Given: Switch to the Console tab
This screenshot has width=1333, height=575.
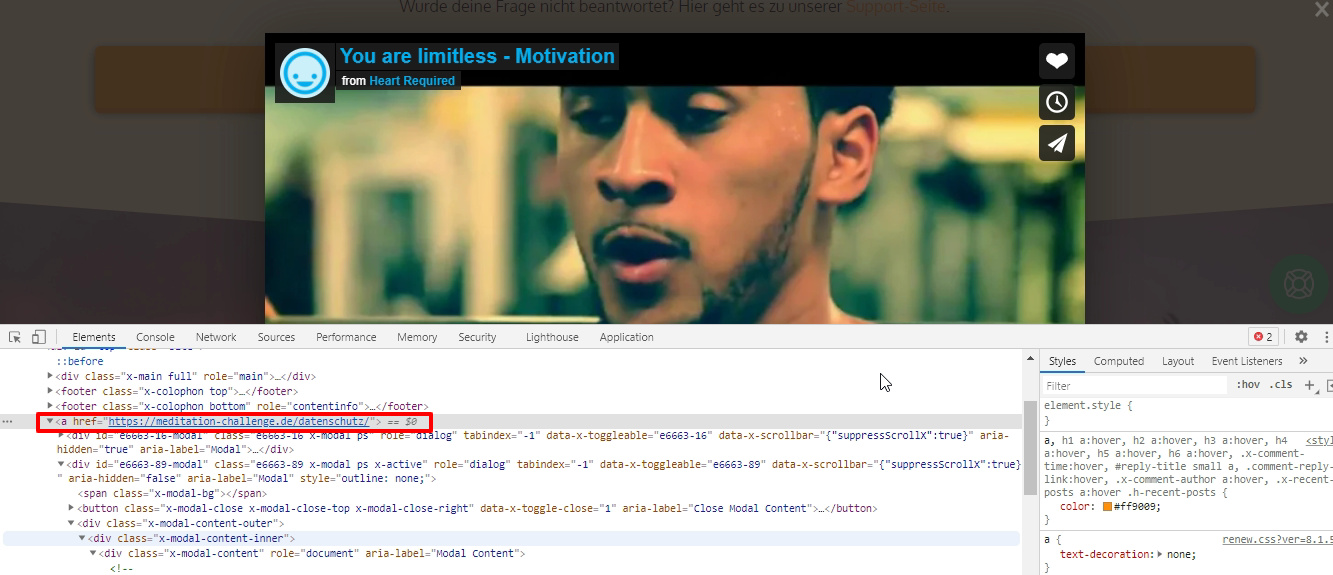Looking at the screenshot, I should [155, 337].
